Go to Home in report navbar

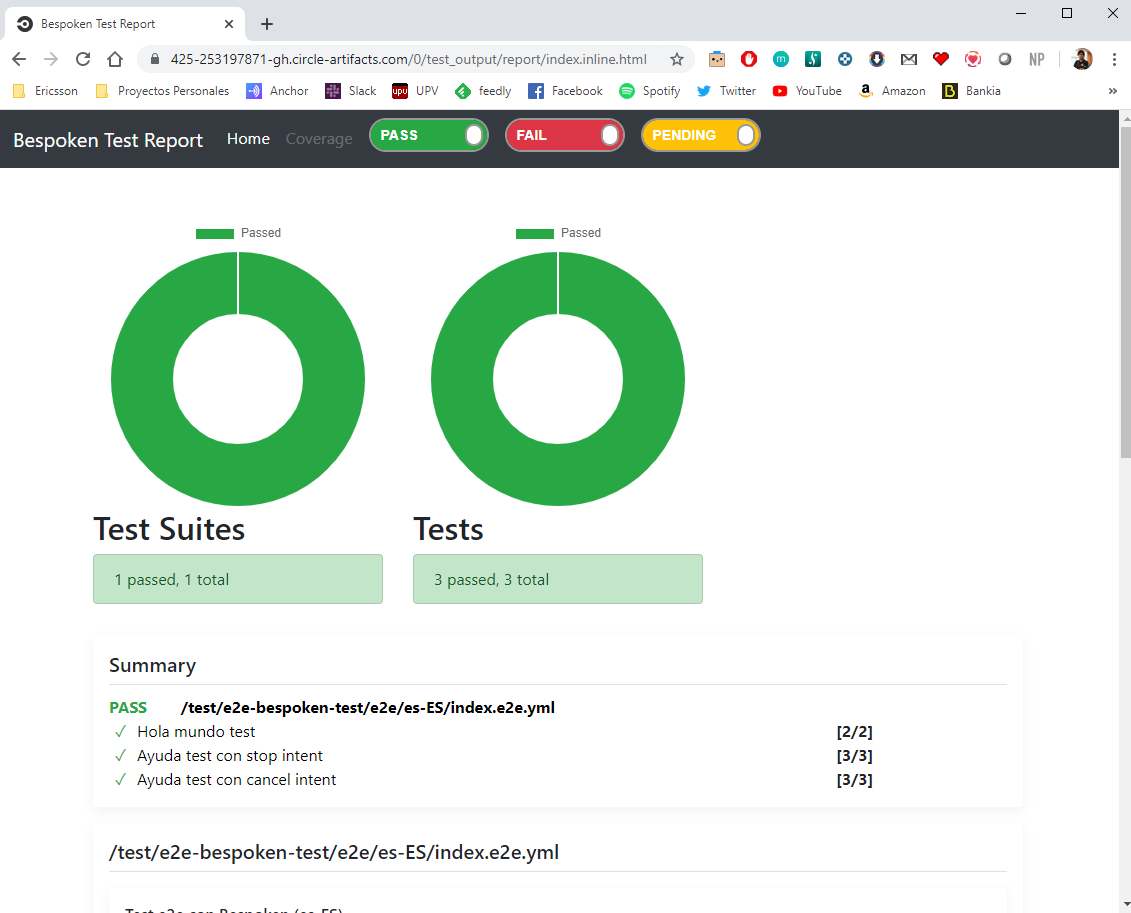[248, 138]
